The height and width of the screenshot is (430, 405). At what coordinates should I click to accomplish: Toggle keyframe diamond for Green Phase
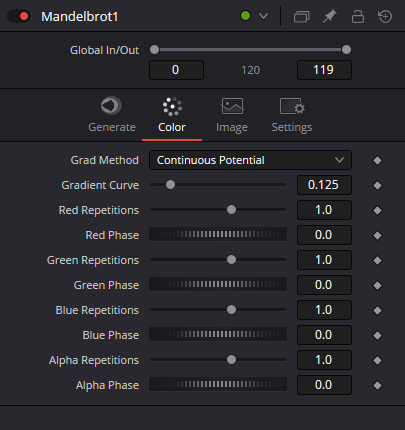[377, 285]
